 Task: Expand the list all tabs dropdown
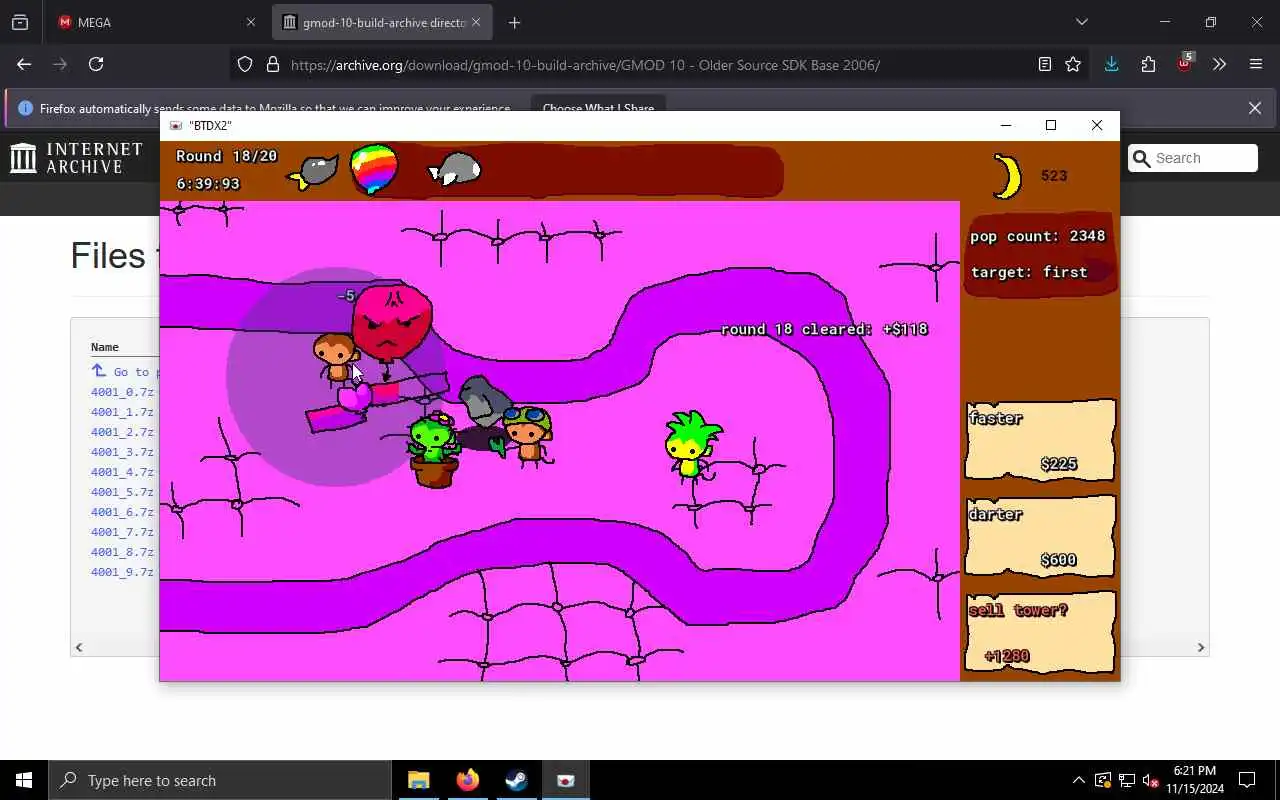[x=1081, y=22]
